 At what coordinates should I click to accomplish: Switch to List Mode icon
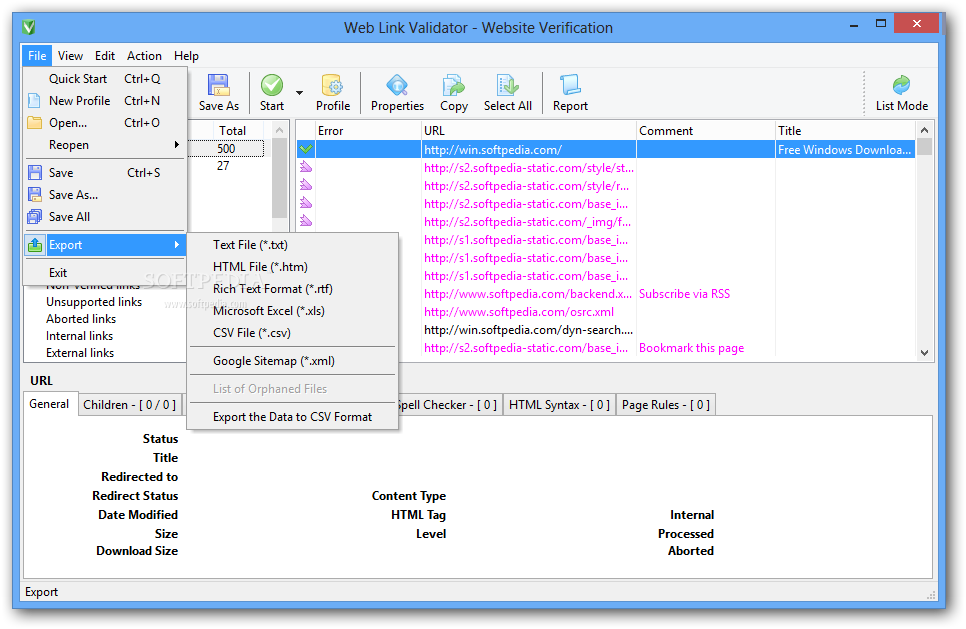pyautogui.click(x=901, y=86)
